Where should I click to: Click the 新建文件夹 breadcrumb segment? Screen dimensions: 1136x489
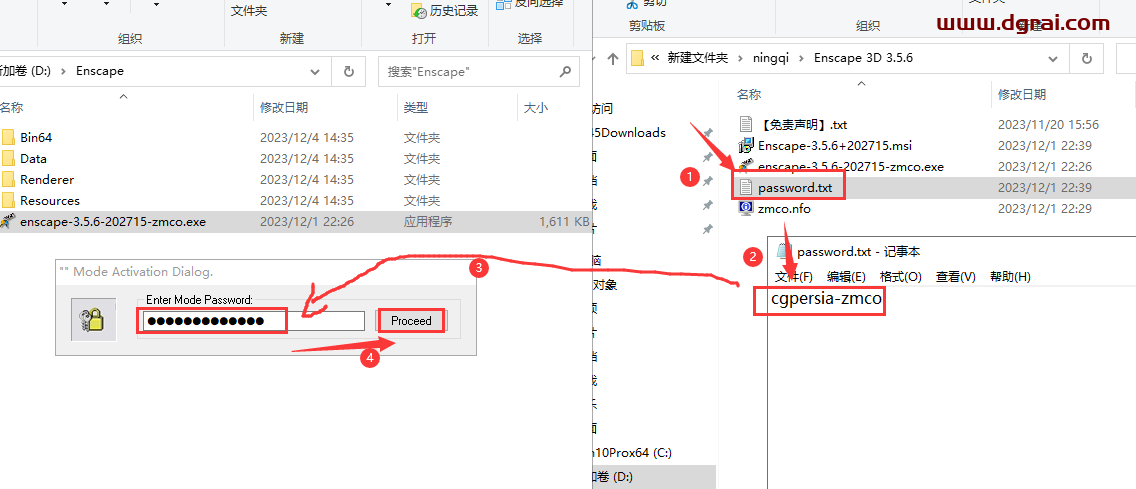click(x=698, y=58)
